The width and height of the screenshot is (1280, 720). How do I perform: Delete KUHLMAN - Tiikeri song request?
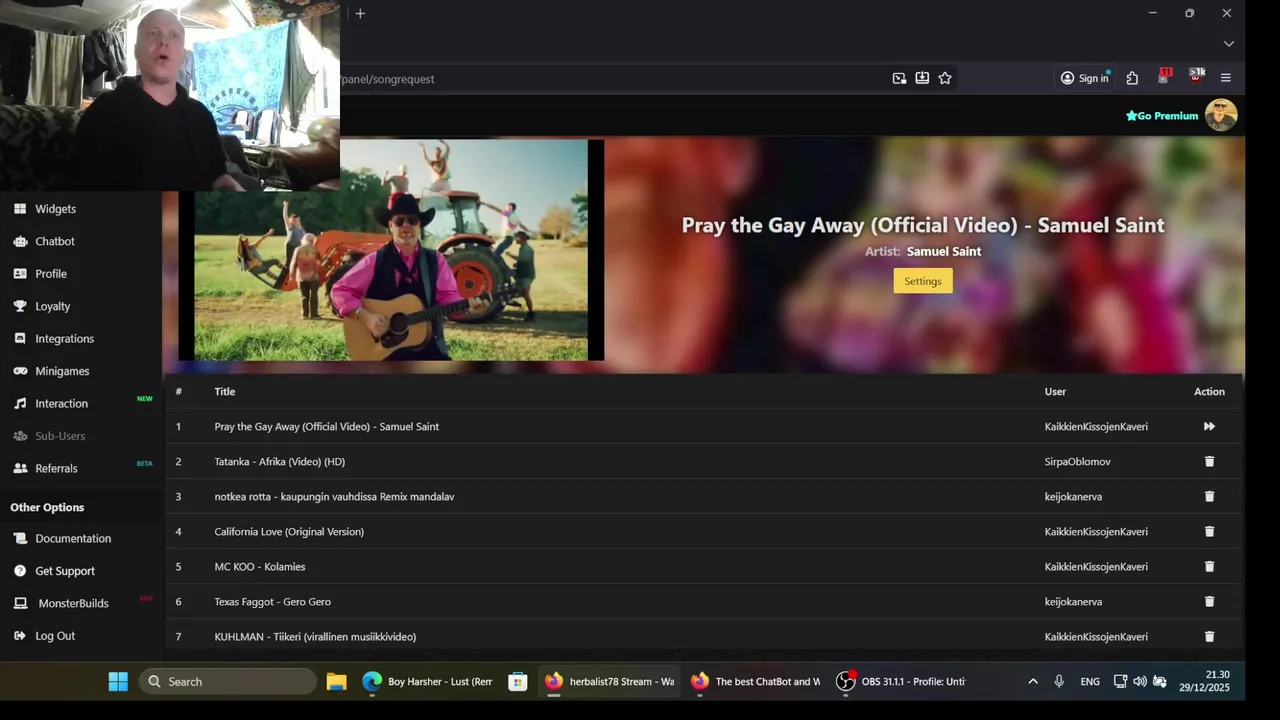click(1209, 636)
